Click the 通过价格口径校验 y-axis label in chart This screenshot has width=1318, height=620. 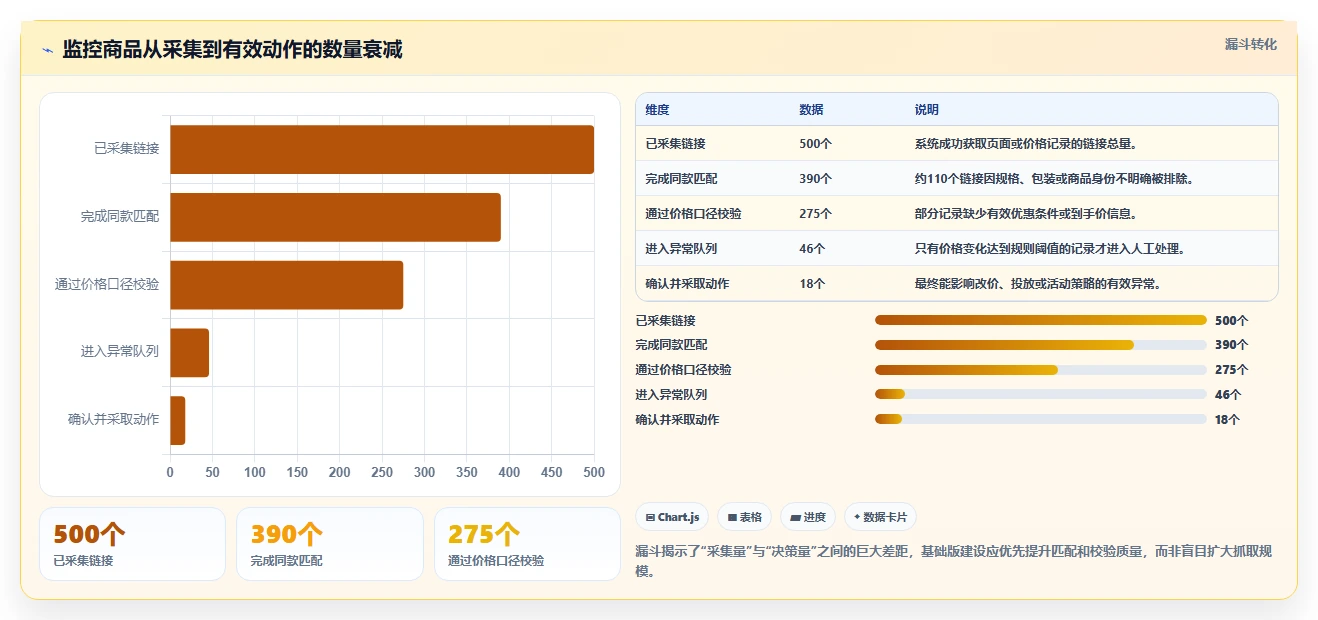point(107,285)
